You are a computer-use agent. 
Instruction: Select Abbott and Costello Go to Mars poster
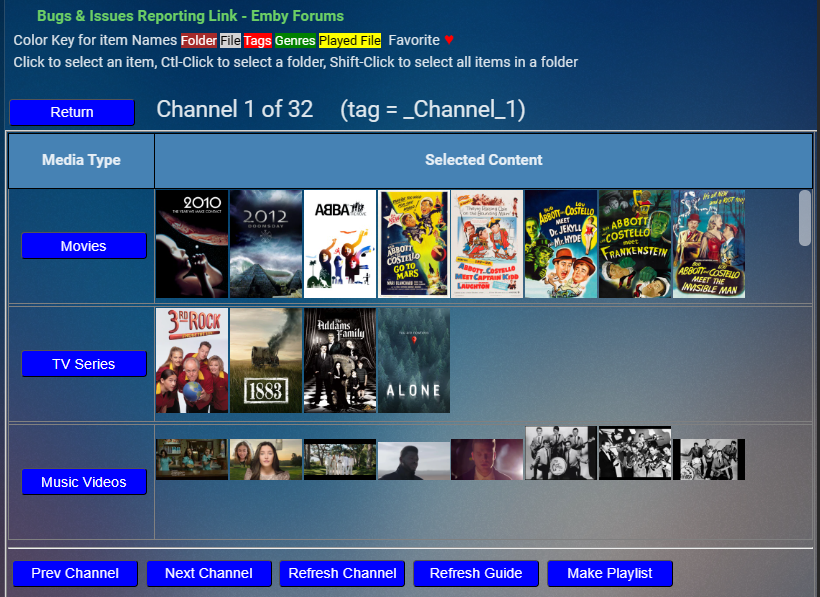pyautogui.click(x=414, y=244)
